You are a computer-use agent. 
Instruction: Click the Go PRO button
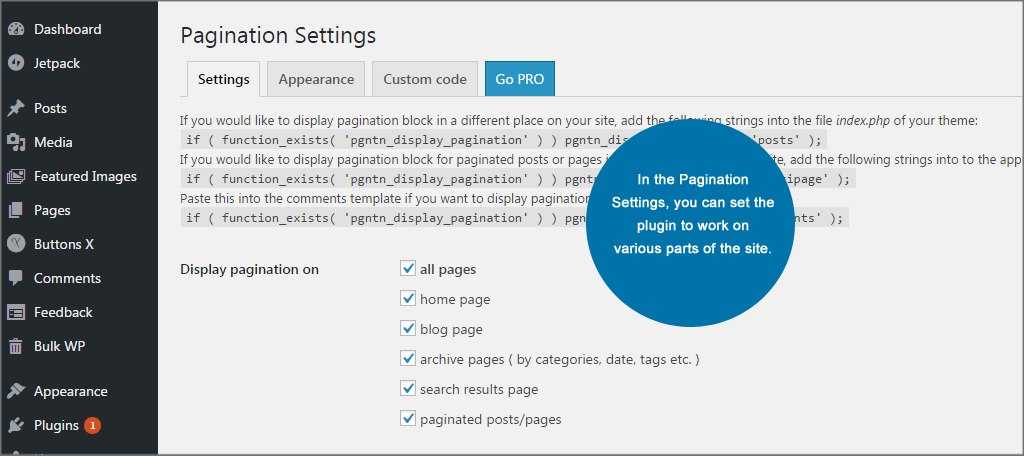coord(519,79)
